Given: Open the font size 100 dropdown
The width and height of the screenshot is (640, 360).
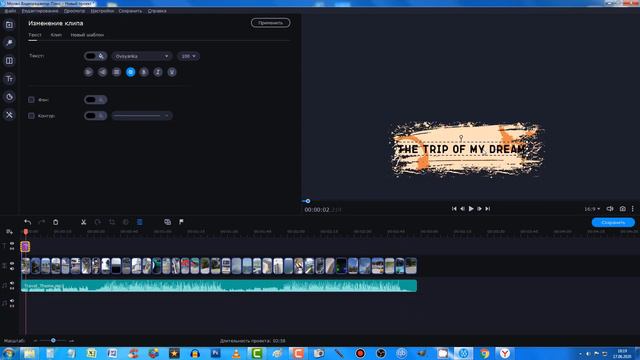Looking at the screenshot, I should [189, 56].
